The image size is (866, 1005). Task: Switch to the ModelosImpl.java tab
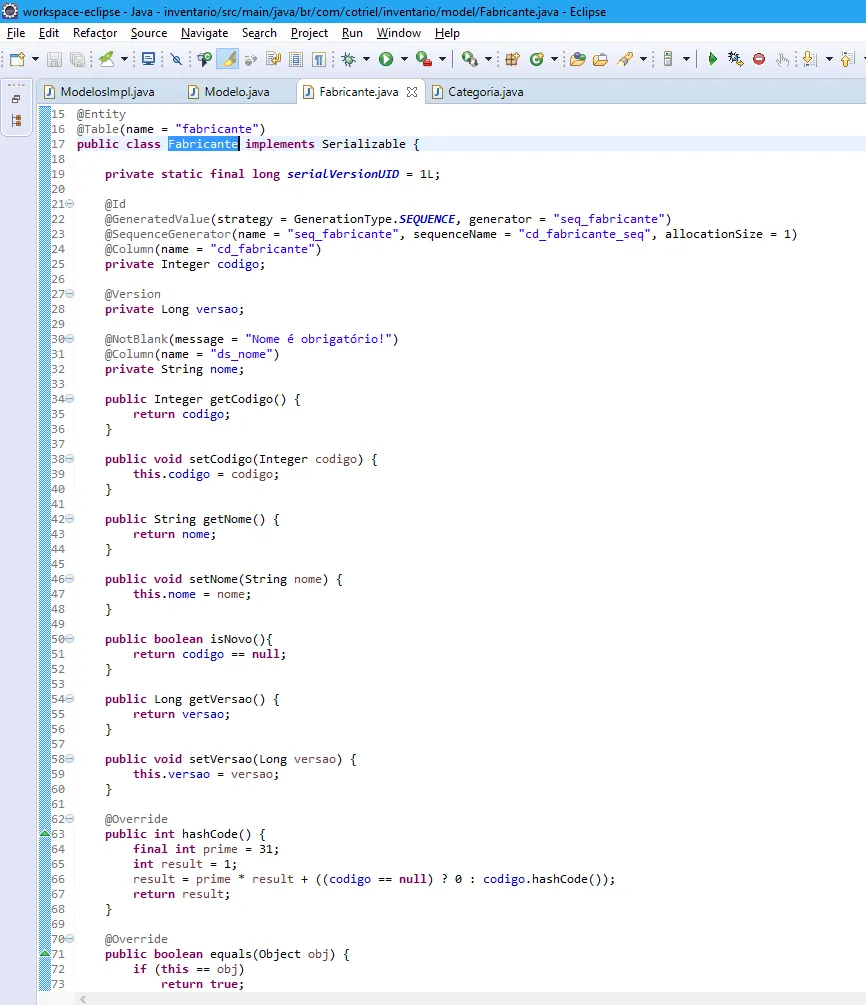(107, 92)
